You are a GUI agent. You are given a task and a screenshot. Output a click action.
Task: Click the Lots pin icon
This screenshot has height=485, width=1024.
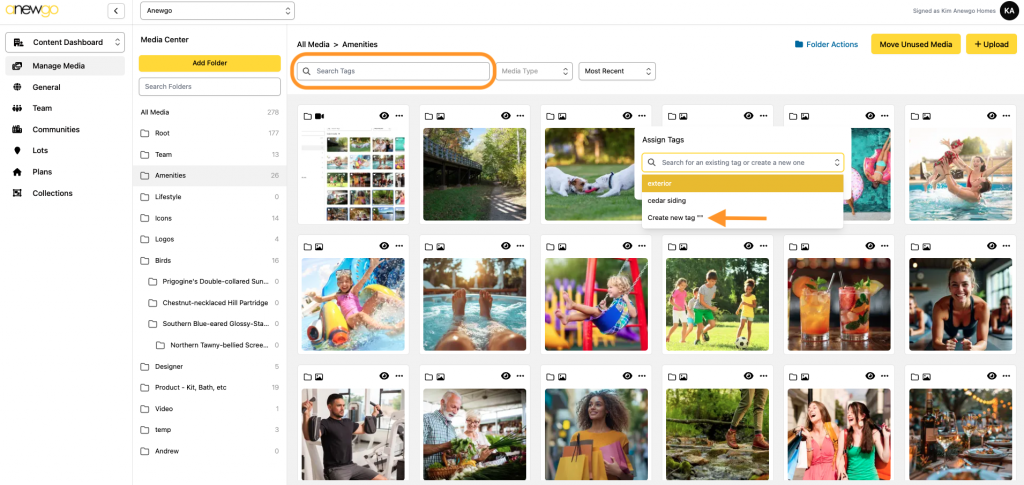click(x=17, y=150)
